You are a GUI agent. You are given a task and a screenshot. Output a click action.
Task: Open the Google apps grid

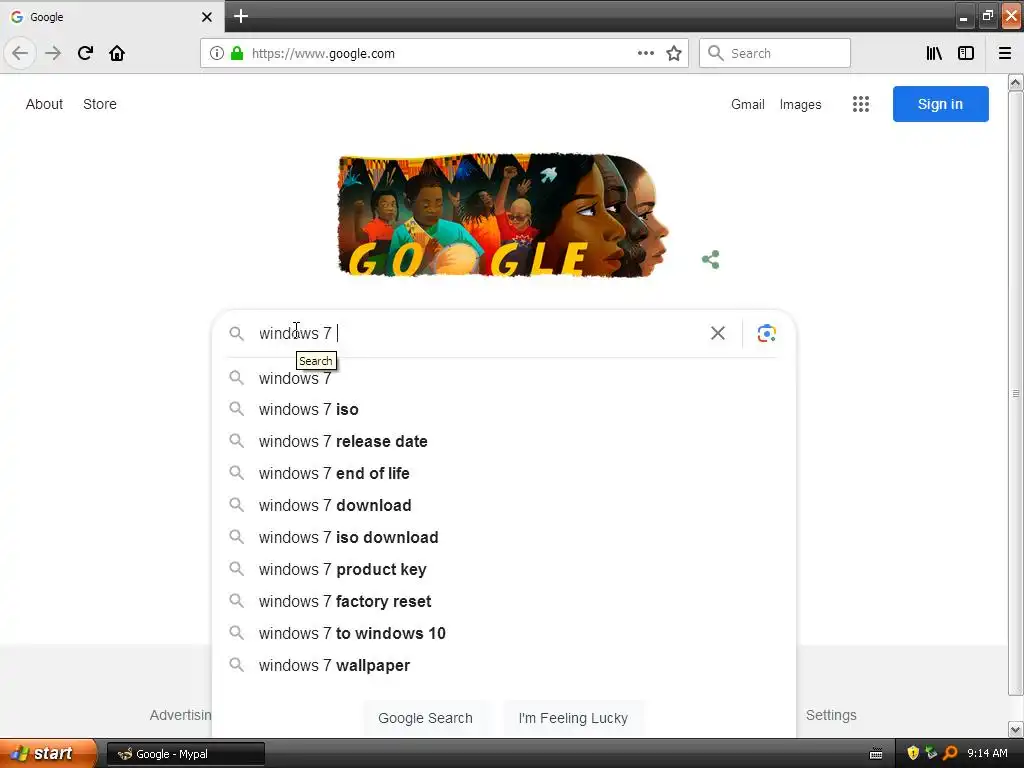pos(861,104)
